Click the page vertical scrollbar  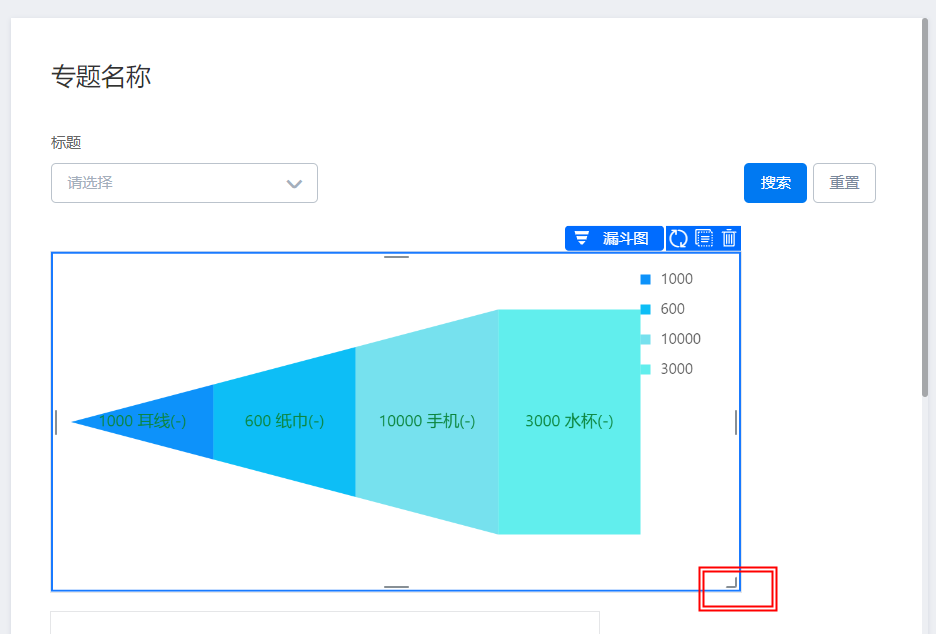925,207
